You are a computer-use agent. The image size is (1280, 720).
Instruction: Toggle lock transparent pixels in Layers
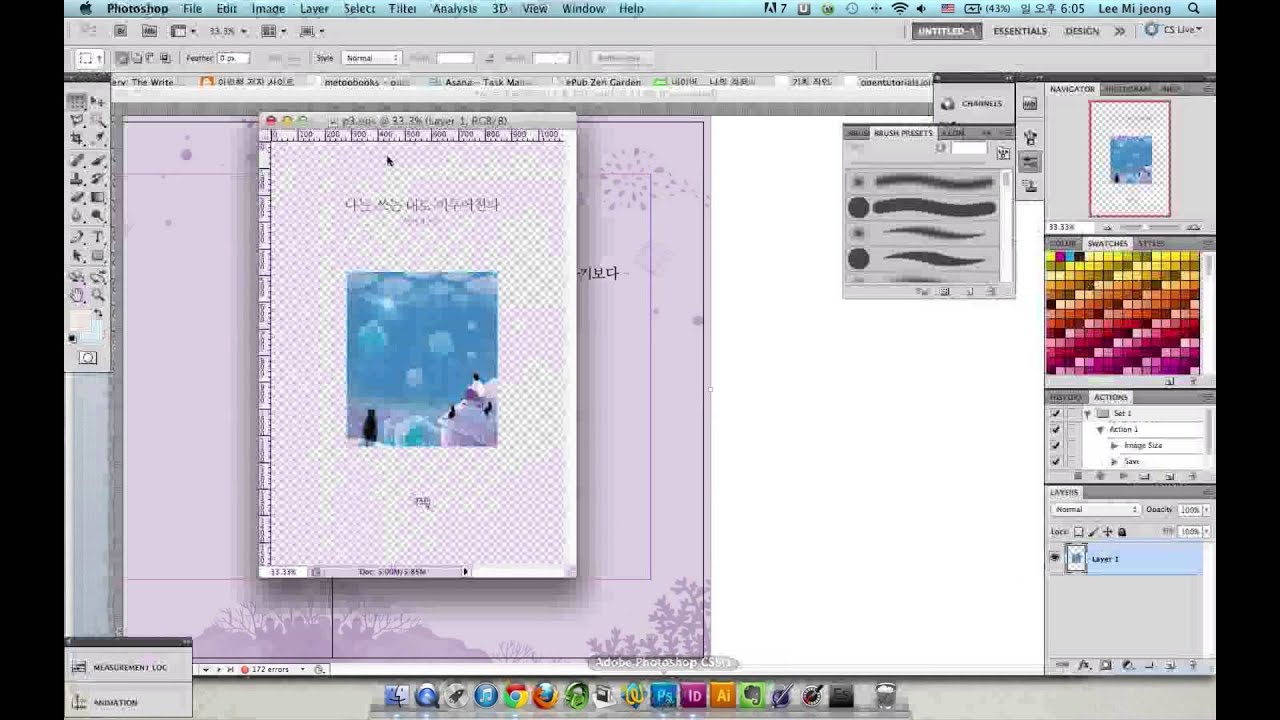click(x=1078, y=532)
